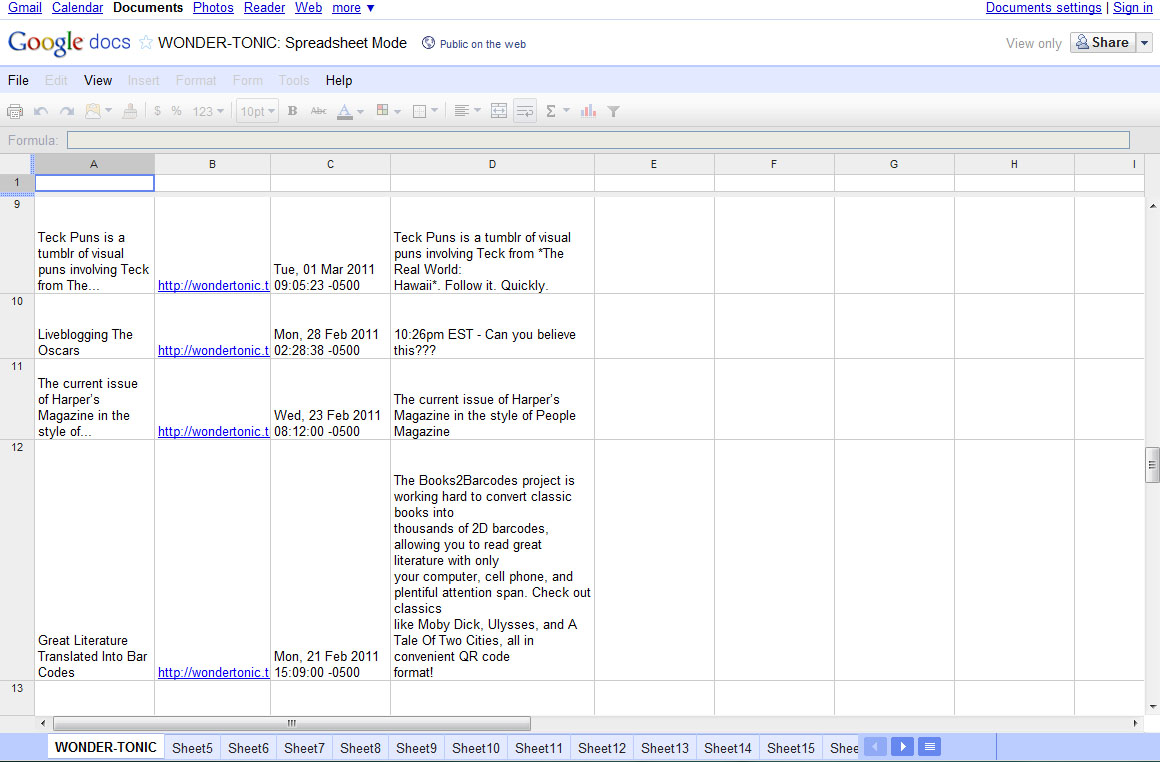Go to Gmail from the top bar
Viewport: 1160px width, 762px height.
[24, 7]
